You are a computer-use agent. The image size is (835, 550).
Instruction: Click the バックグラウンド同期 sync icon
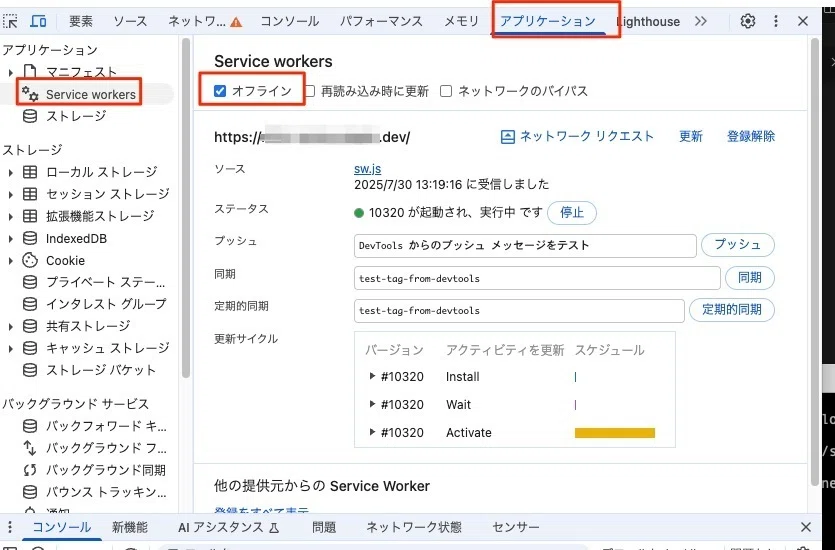click(30, 470)
